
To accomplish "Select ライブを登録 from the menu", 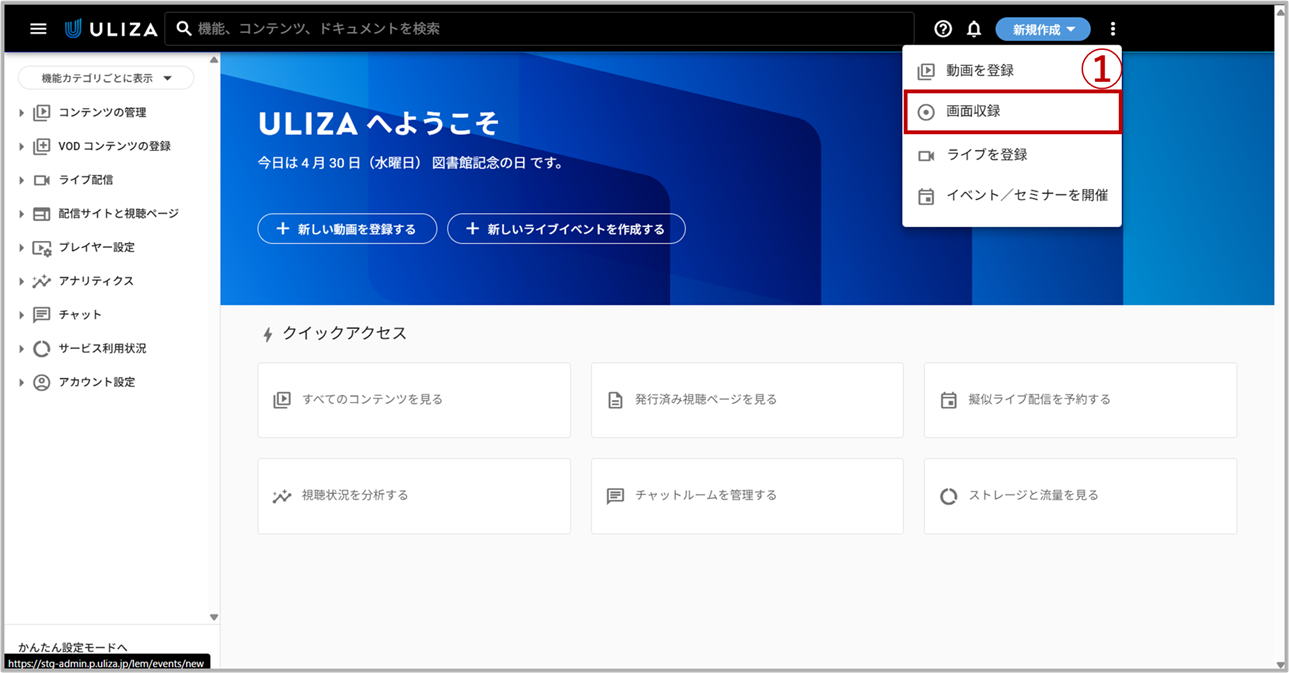I will tap(1012, 155).
